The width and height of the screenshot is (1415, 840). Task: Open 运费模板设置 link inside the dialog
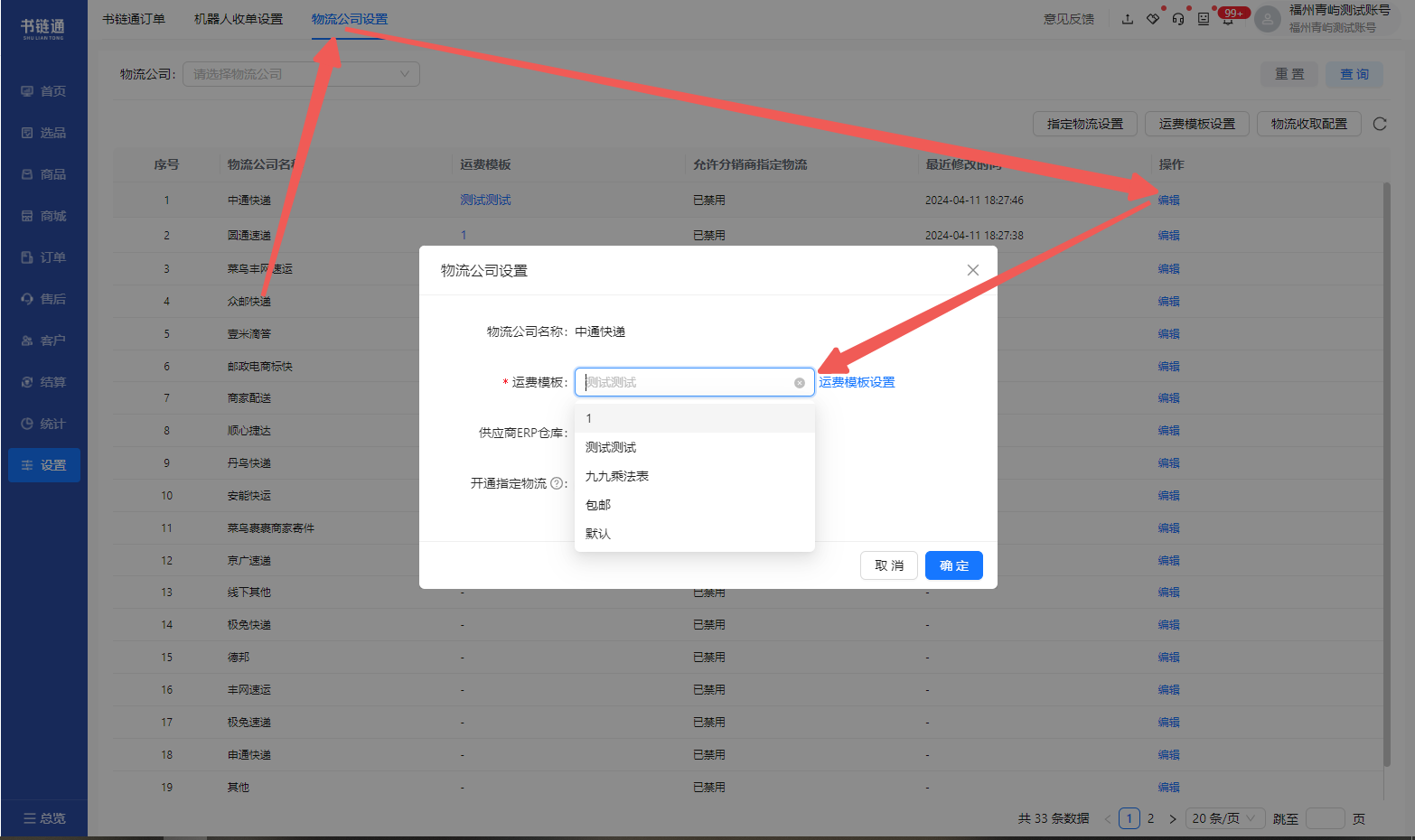pos(857,382)
